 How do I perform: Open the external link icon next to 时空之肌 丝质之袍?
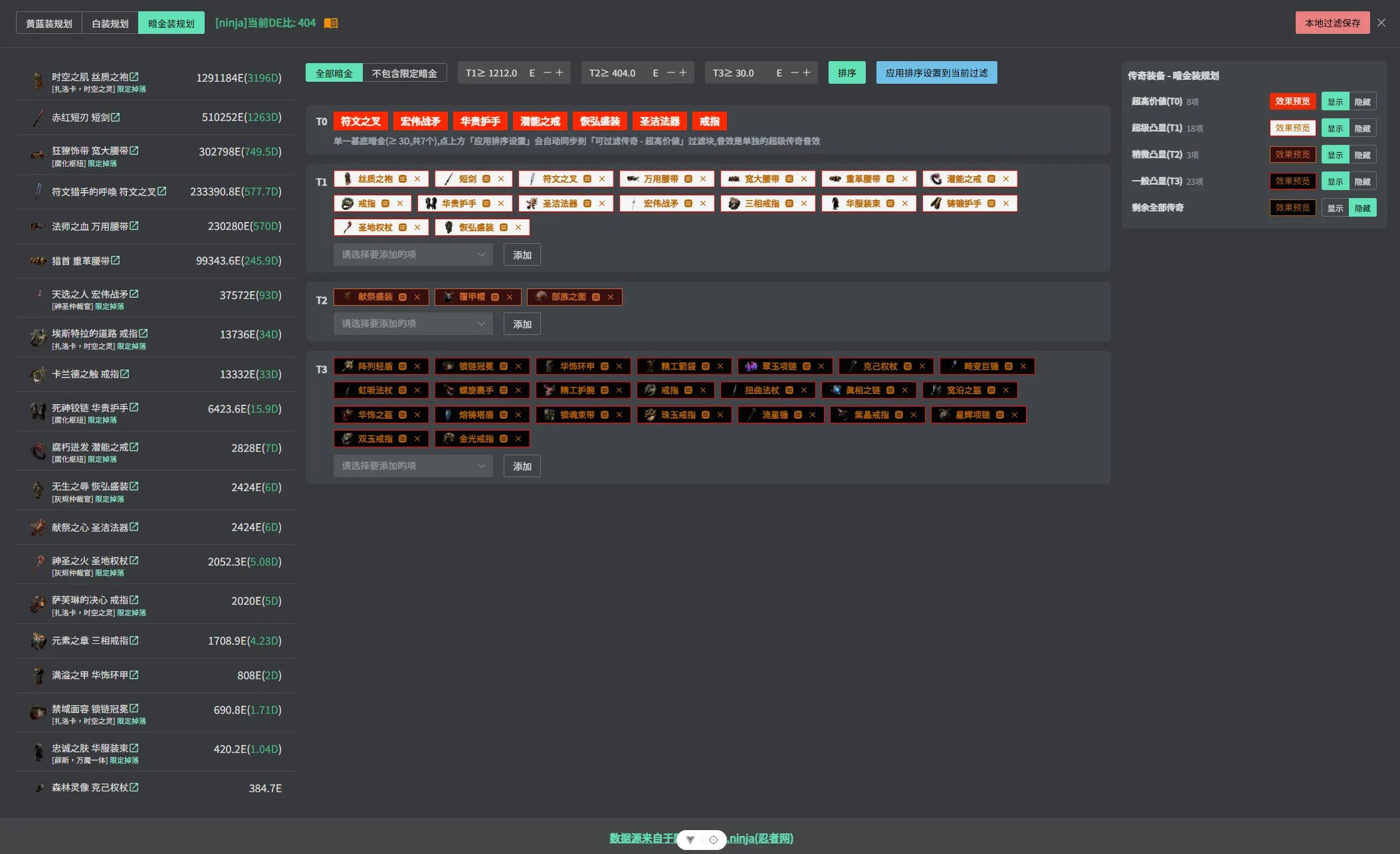pos(134,77)
